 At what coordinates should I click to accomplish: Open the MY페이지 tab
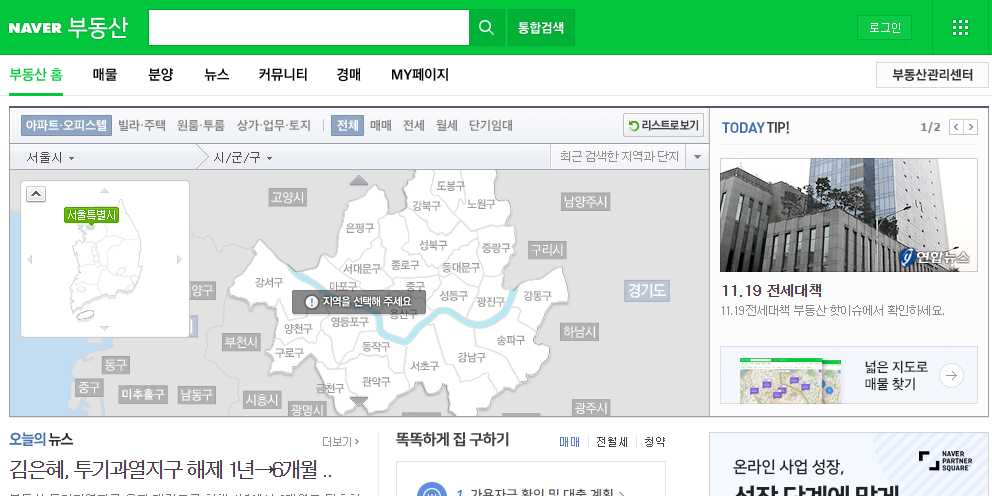tap(419, 75)
